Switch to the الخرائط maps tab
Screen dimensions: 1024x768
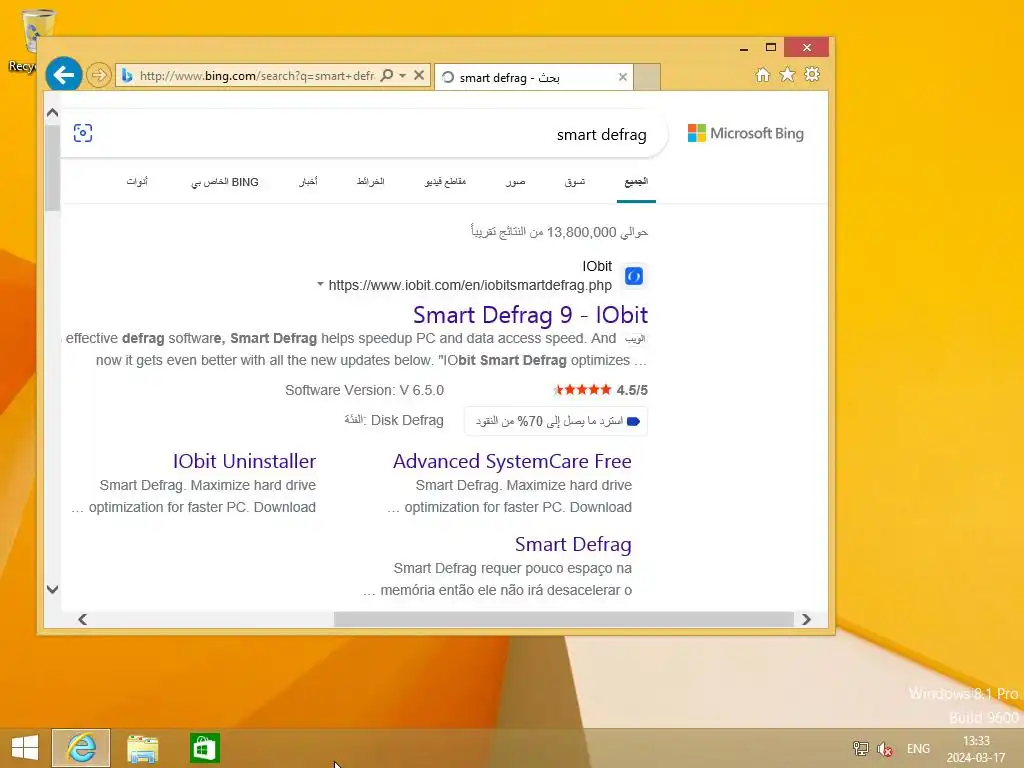click(x=370, y=182)
